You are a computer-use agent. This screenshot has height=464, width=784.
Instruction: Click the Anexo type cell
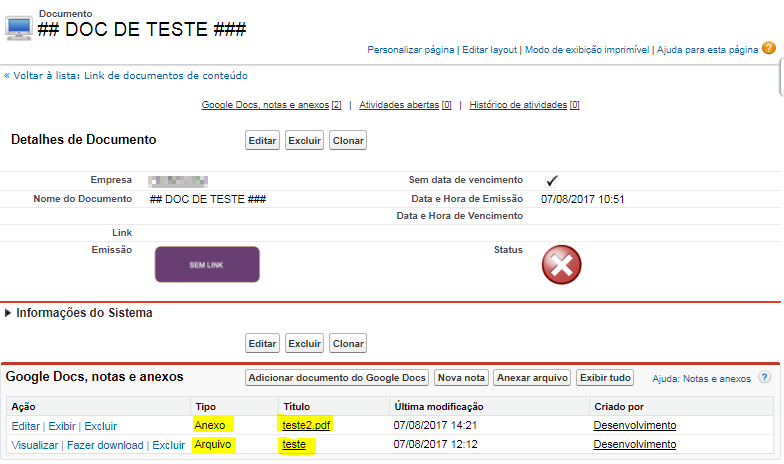[x=210, y=425]
